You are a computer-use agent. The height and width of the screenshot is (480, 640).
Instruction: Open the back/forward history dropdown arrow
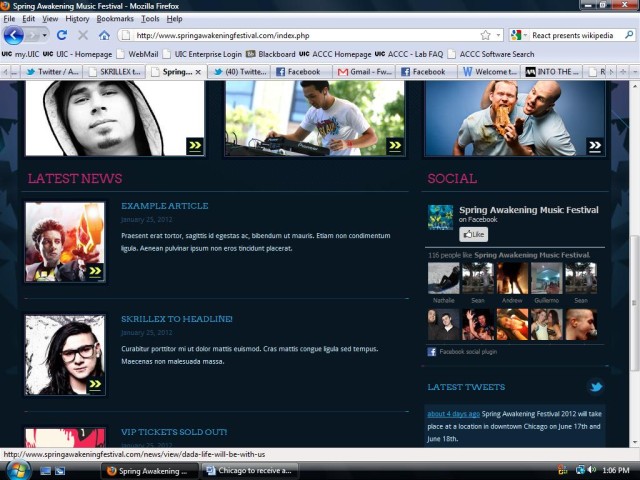point(43,35)
